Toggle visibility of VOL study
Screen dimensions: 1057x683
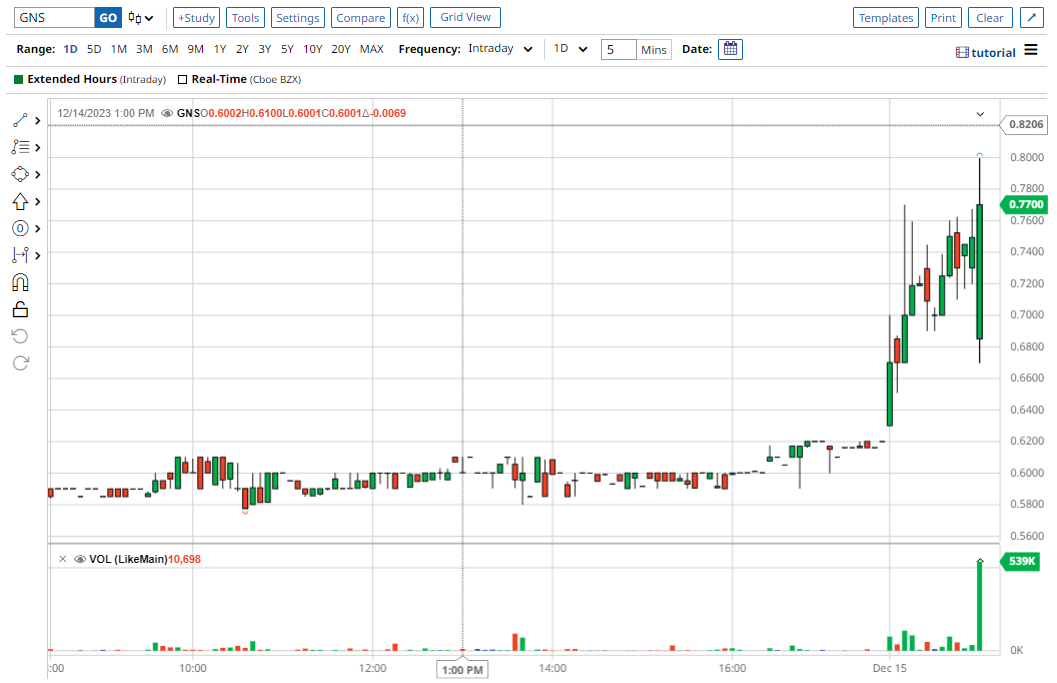[x=80, y=559]
